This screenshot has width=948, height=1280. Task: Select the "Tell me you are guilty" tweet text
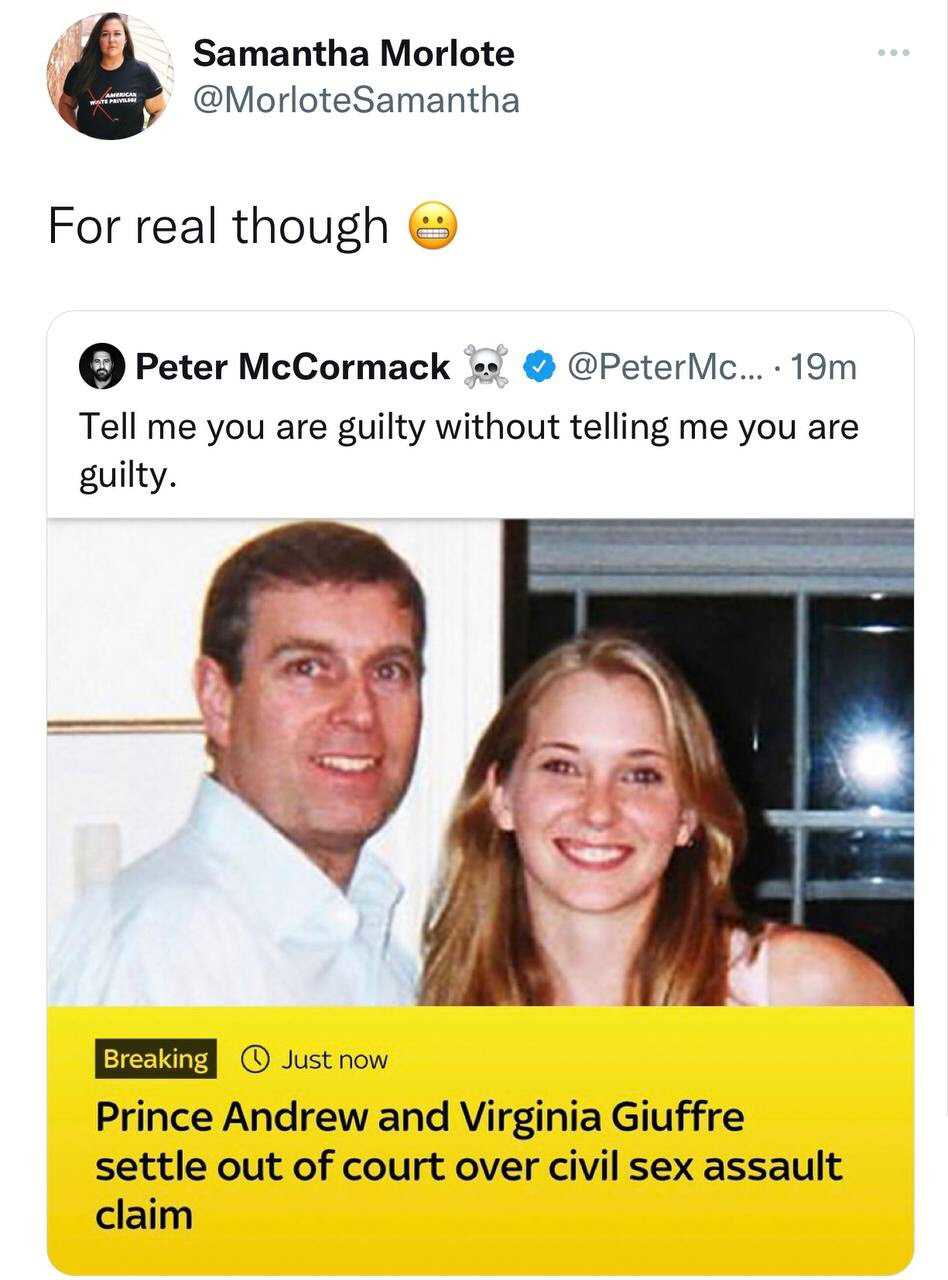click(x=468, y=451)
